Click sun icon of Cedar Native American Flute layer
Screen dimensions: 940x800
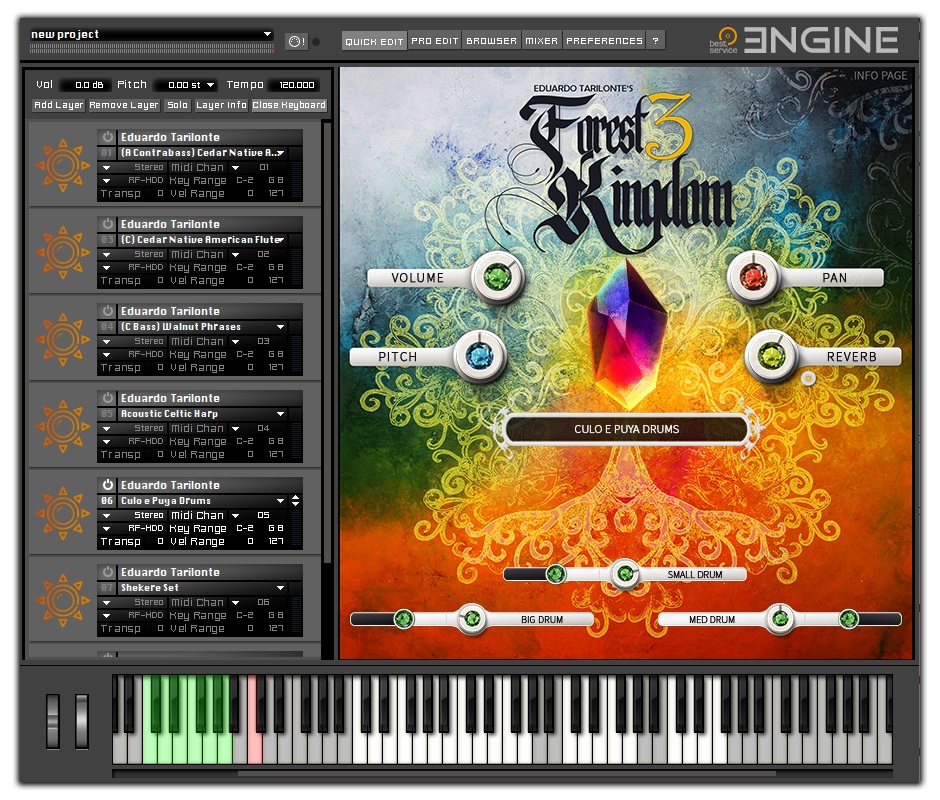62,252
